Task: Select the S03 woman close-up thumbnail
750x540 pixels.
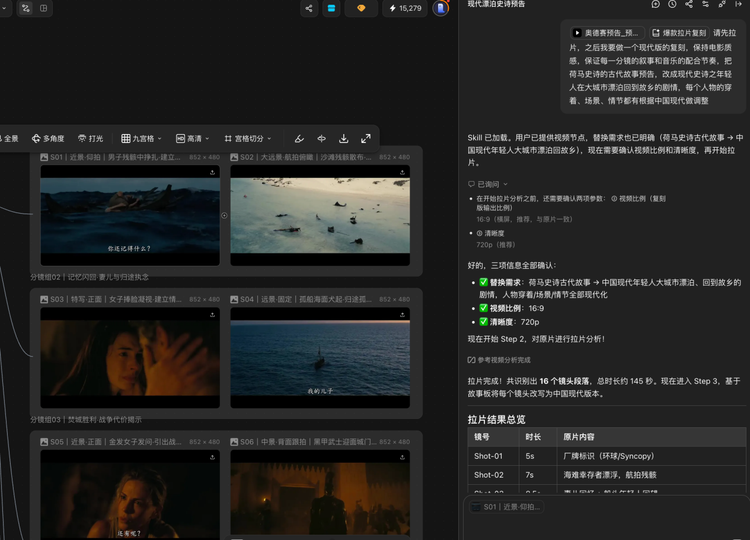Action: (130, 358)
